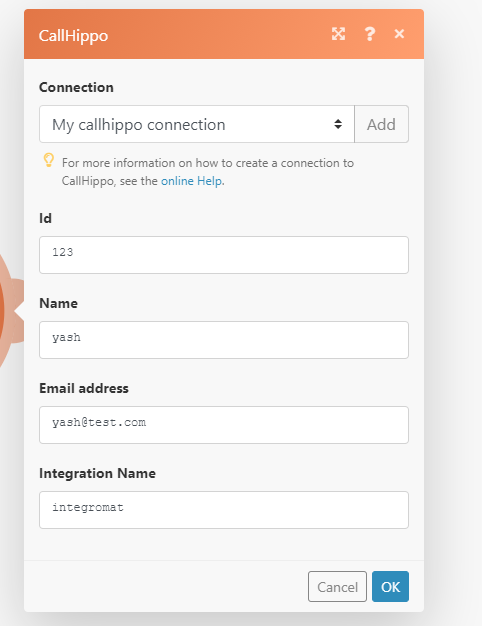Add a new connection with Add button
The width and height of the screenshot is (482, 626).
click(381, 124)
